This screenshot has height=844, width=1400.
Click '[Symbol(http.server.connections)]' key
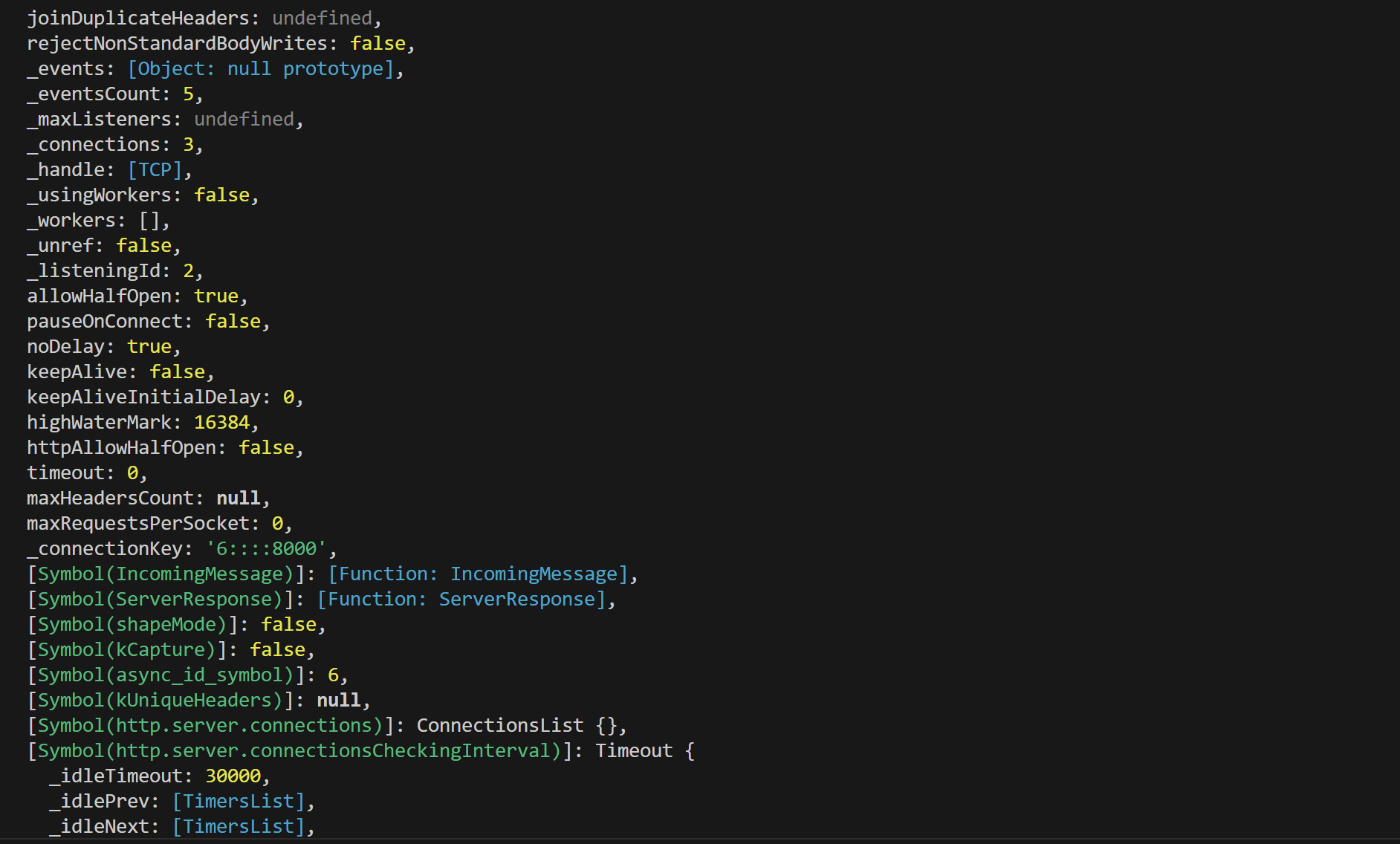pyautogui.click(x=210, y=726)
